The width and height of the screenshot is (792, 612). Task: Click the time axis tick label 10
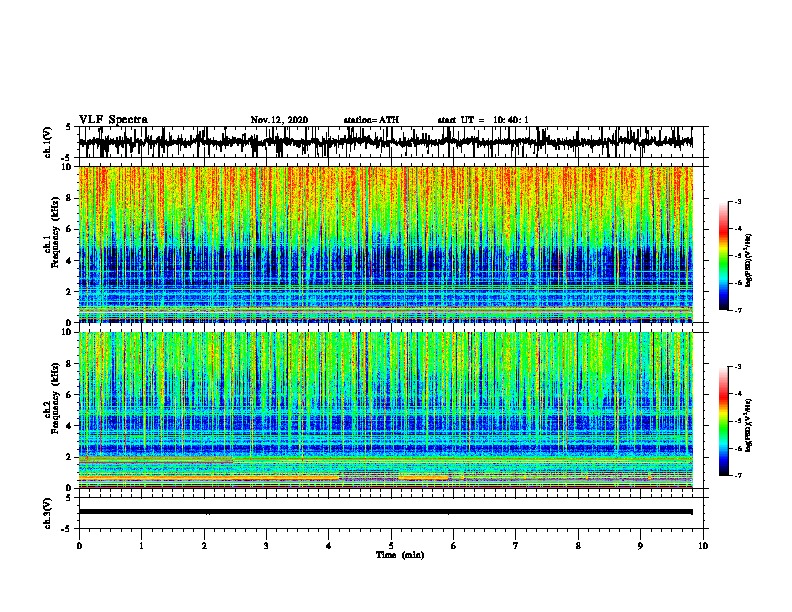pos(703,545)
